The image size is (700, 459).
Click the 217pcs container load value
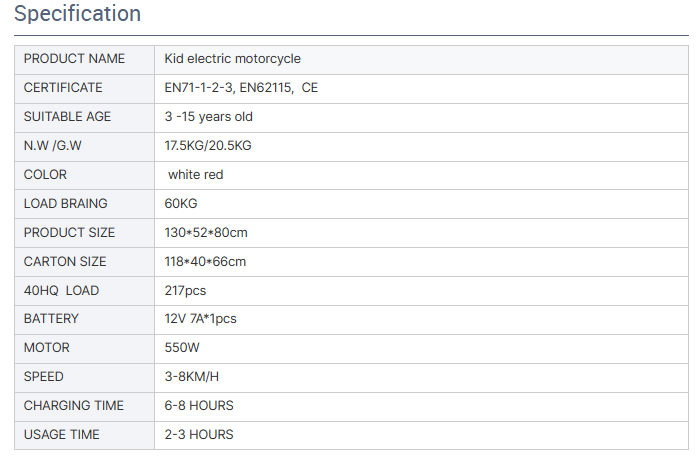pyautogui.click(x=186, y=291)
